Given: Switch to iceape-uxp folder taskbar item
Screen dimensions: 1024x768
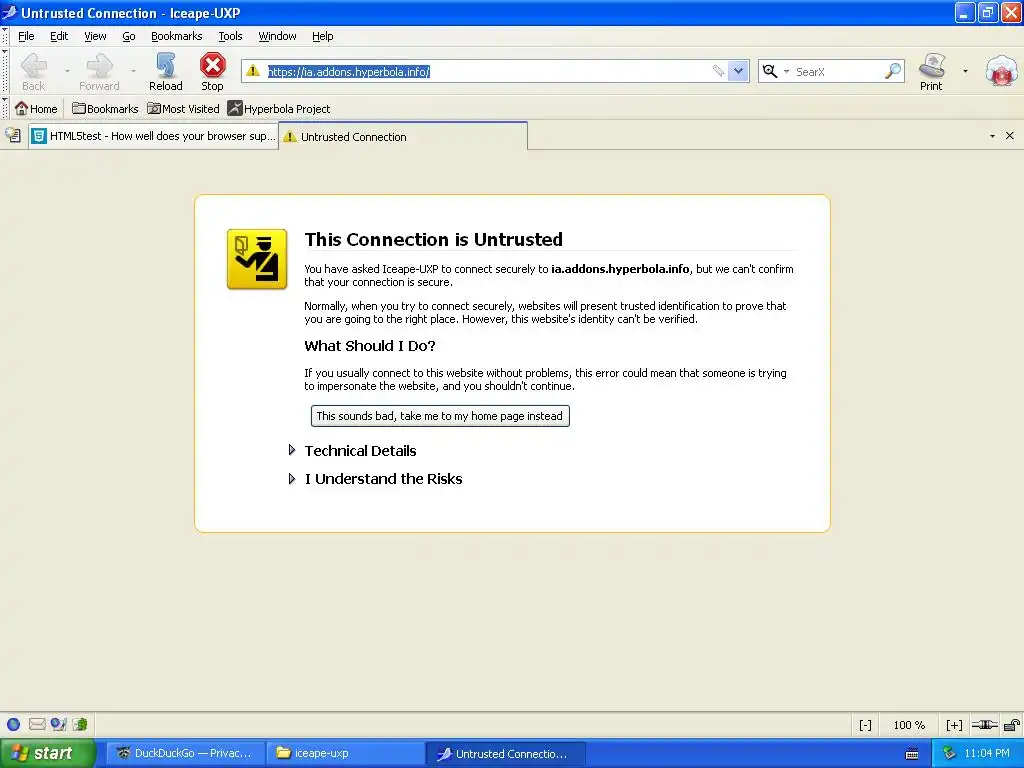Looking at the screenshot, I should click(345, 753).
